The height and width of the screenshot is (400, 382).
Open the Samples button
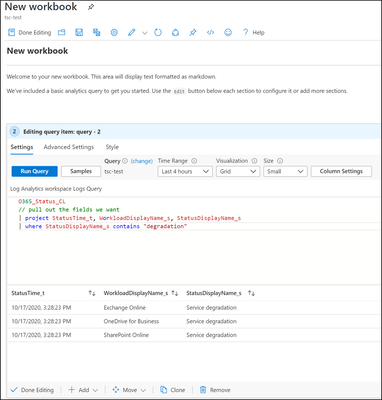pyautogui.click(x=81, y=171)
